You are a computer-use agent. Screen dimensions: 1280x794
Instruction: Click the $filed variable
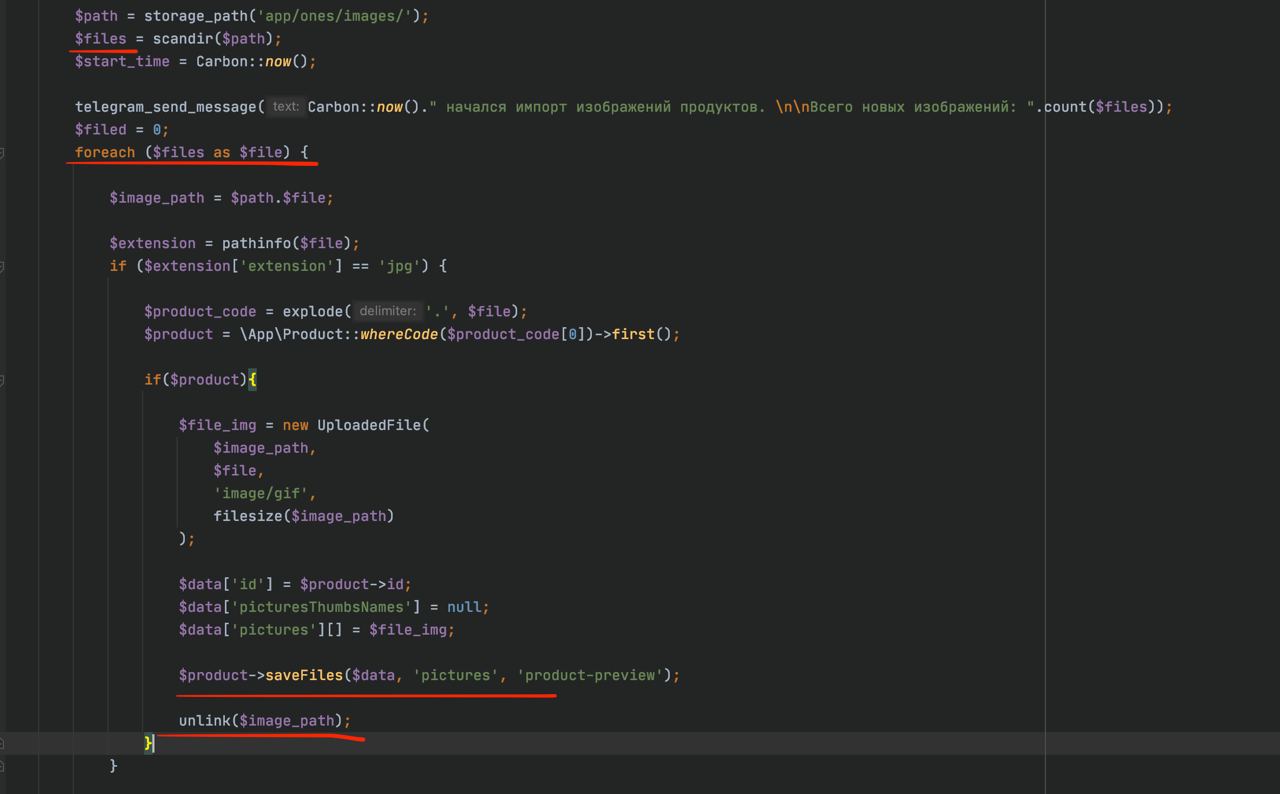point(101,130)
